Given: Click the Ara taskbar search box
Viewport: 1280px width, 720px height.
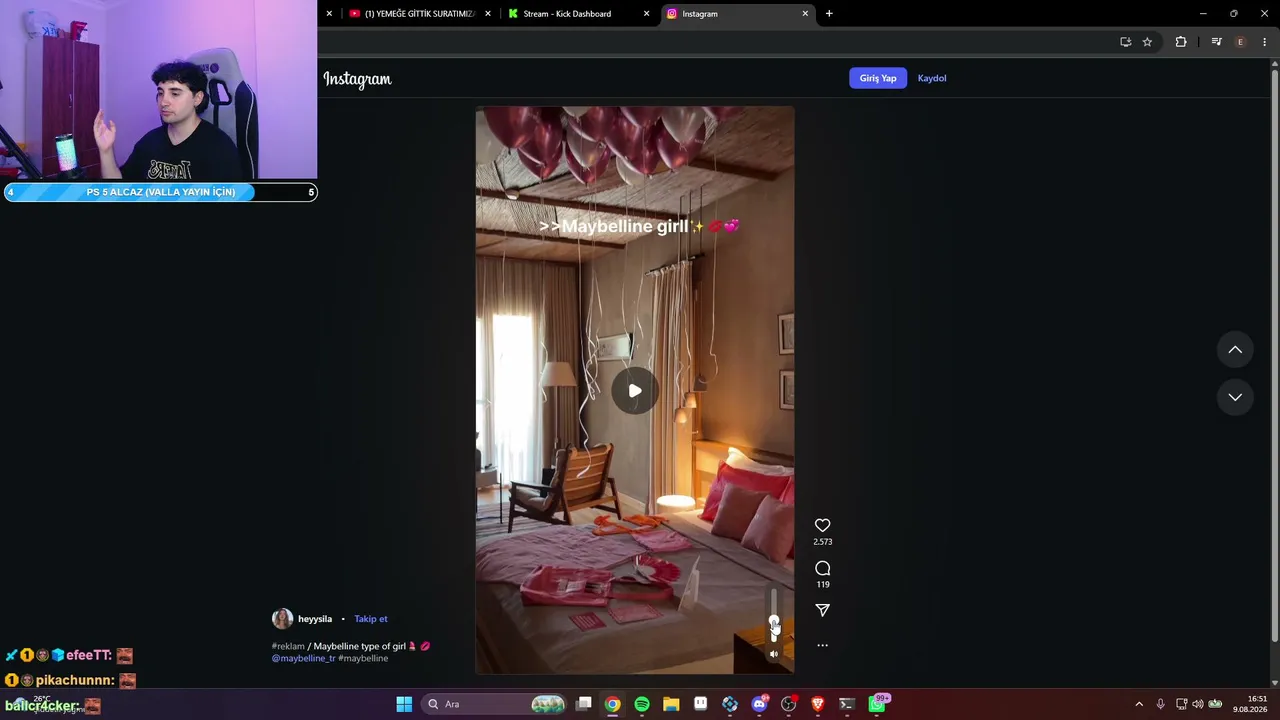Looking at the screenshot, I should point(495,704).
